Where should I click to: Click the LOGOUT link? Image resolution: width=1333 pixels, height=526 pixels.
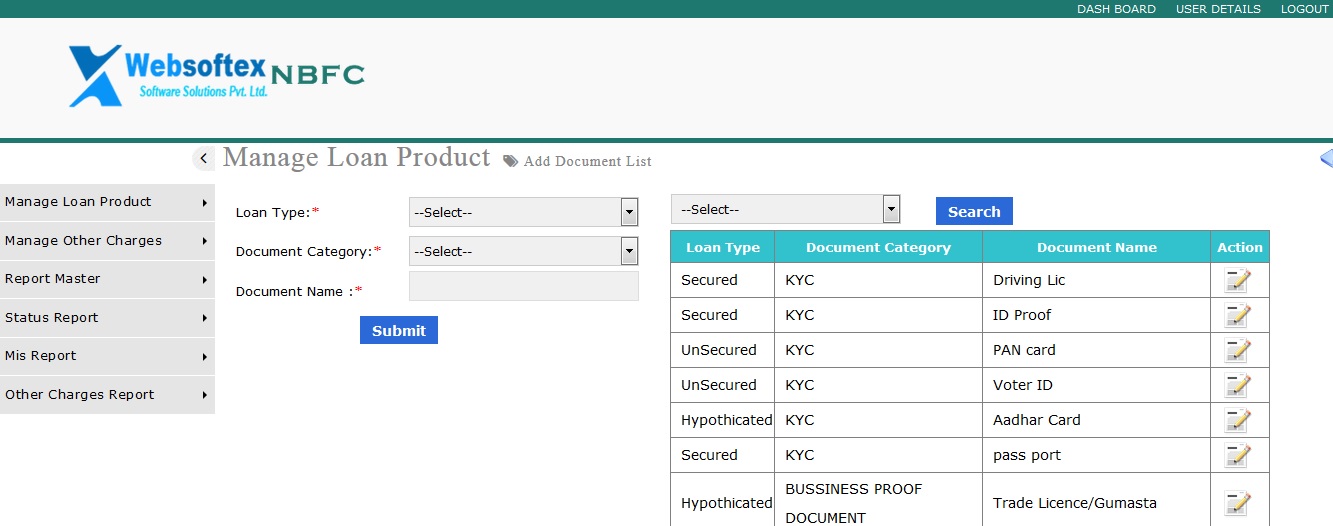tap(1304, 9)
